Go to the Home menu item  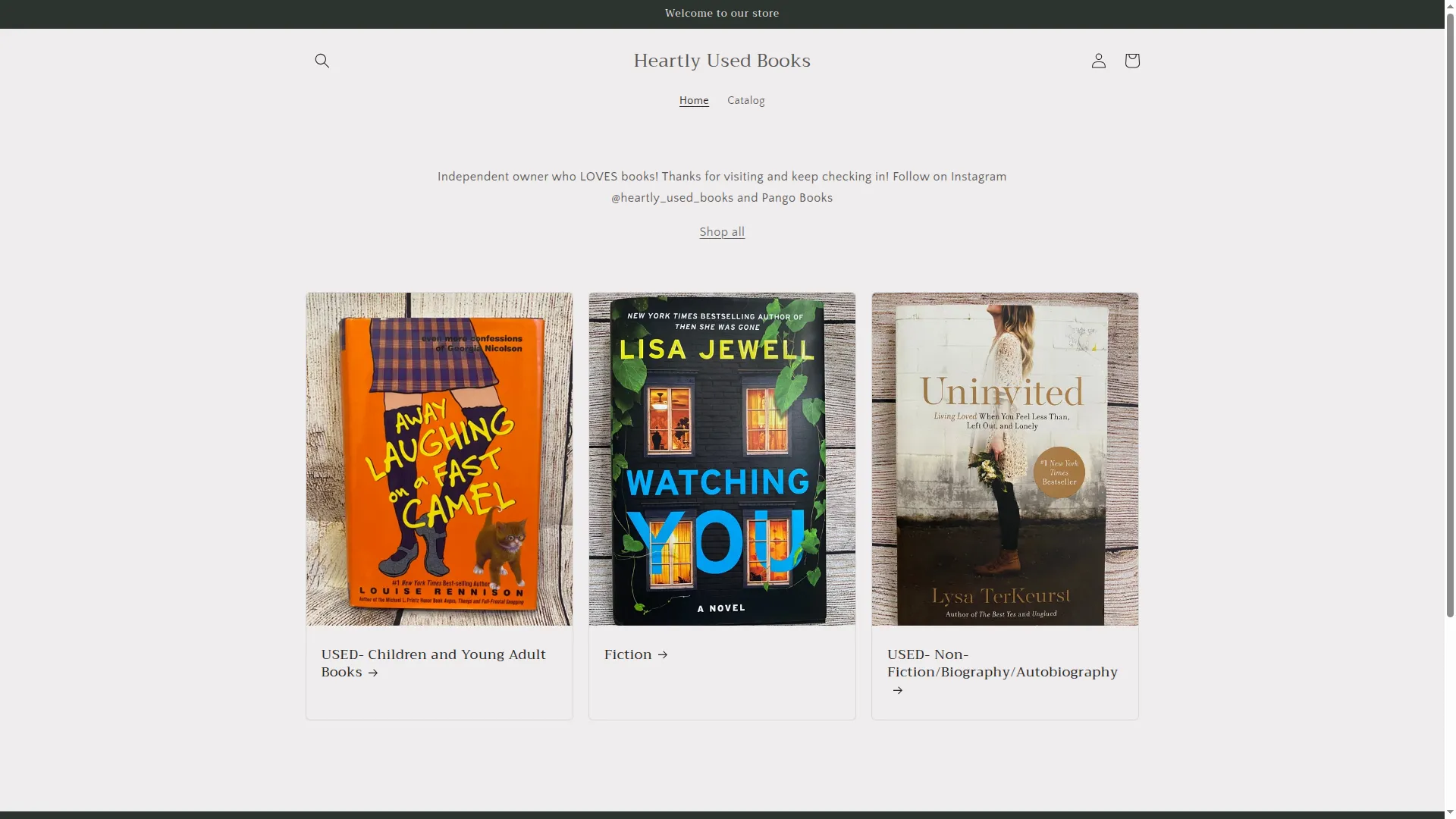[694, 101]
